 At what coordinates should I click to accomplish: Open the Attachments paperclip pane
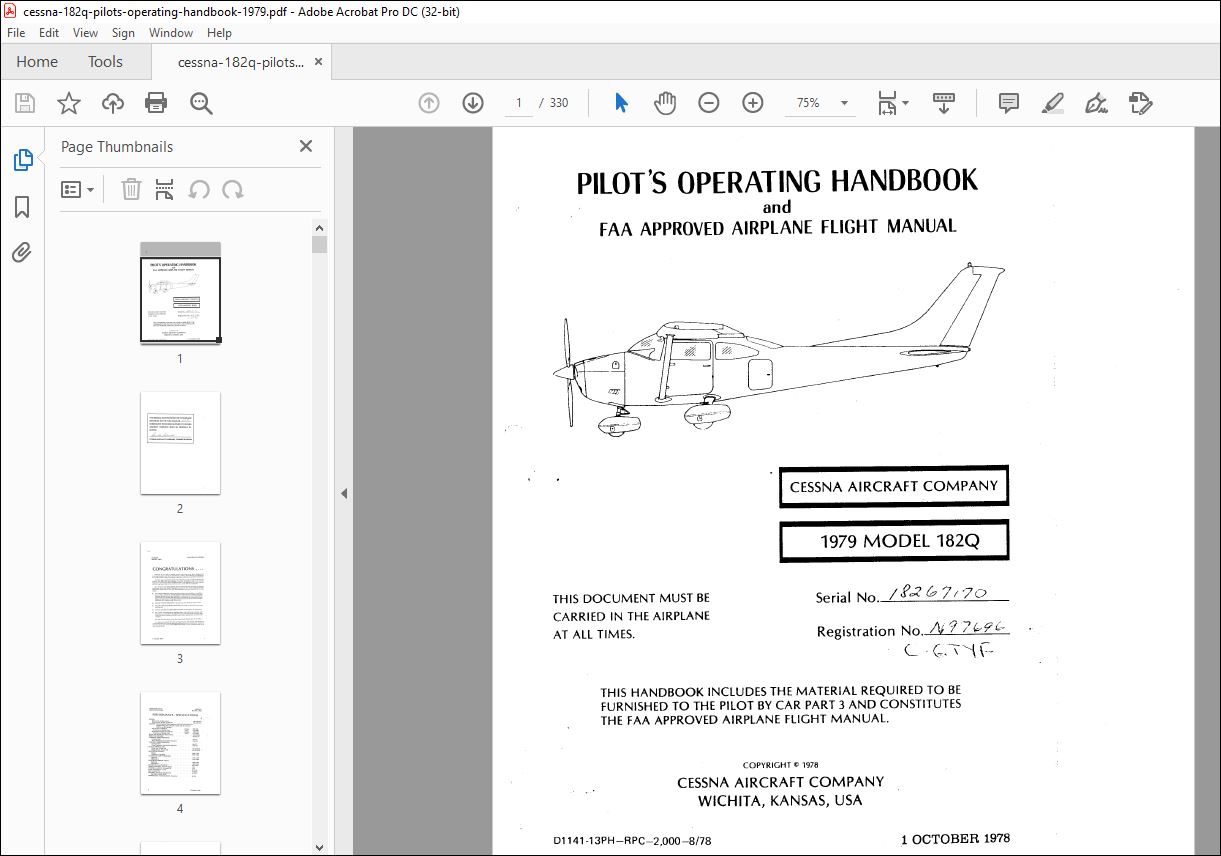[22, 252]
